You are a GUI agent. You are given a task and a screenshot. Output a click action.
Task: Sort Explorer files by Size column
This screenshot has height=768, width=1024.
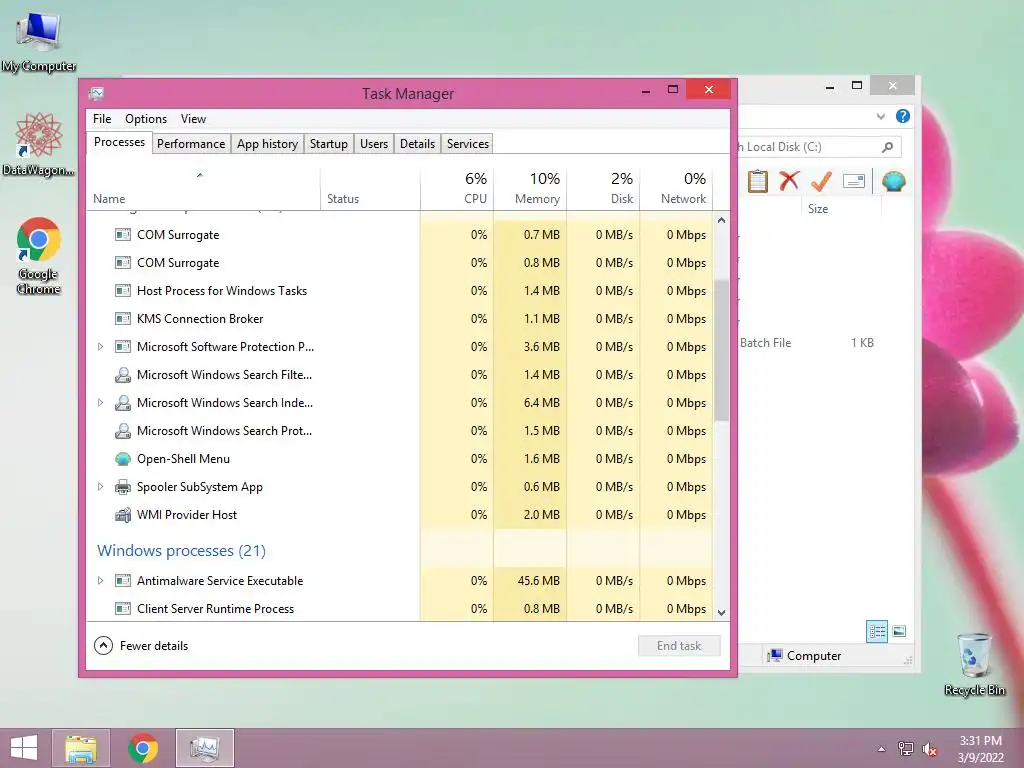[841, 209]
